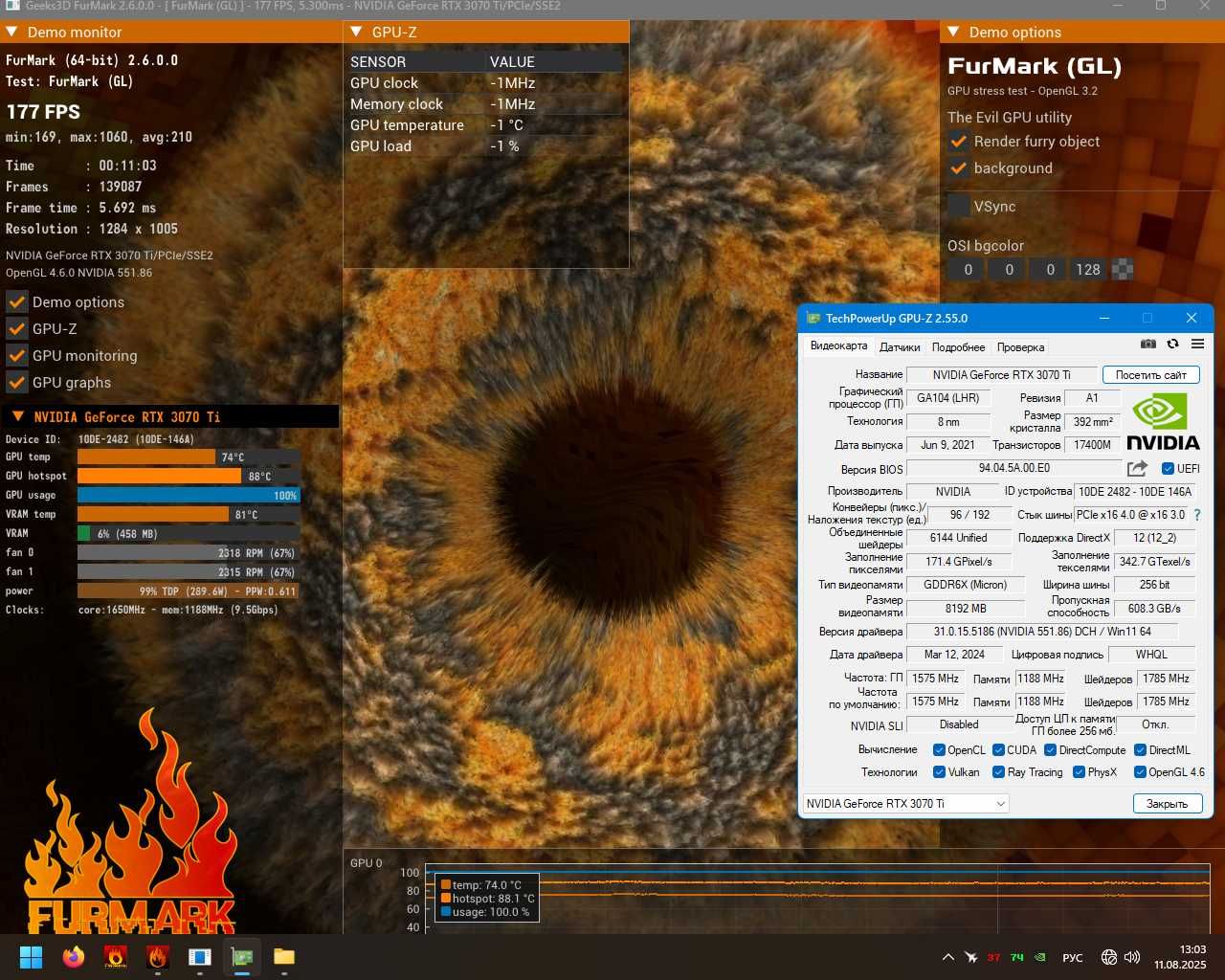The width and height of the screenshot is (1225, 980).
Task: Click the OSI bgcolor red value field
Action: coord(968,270)
